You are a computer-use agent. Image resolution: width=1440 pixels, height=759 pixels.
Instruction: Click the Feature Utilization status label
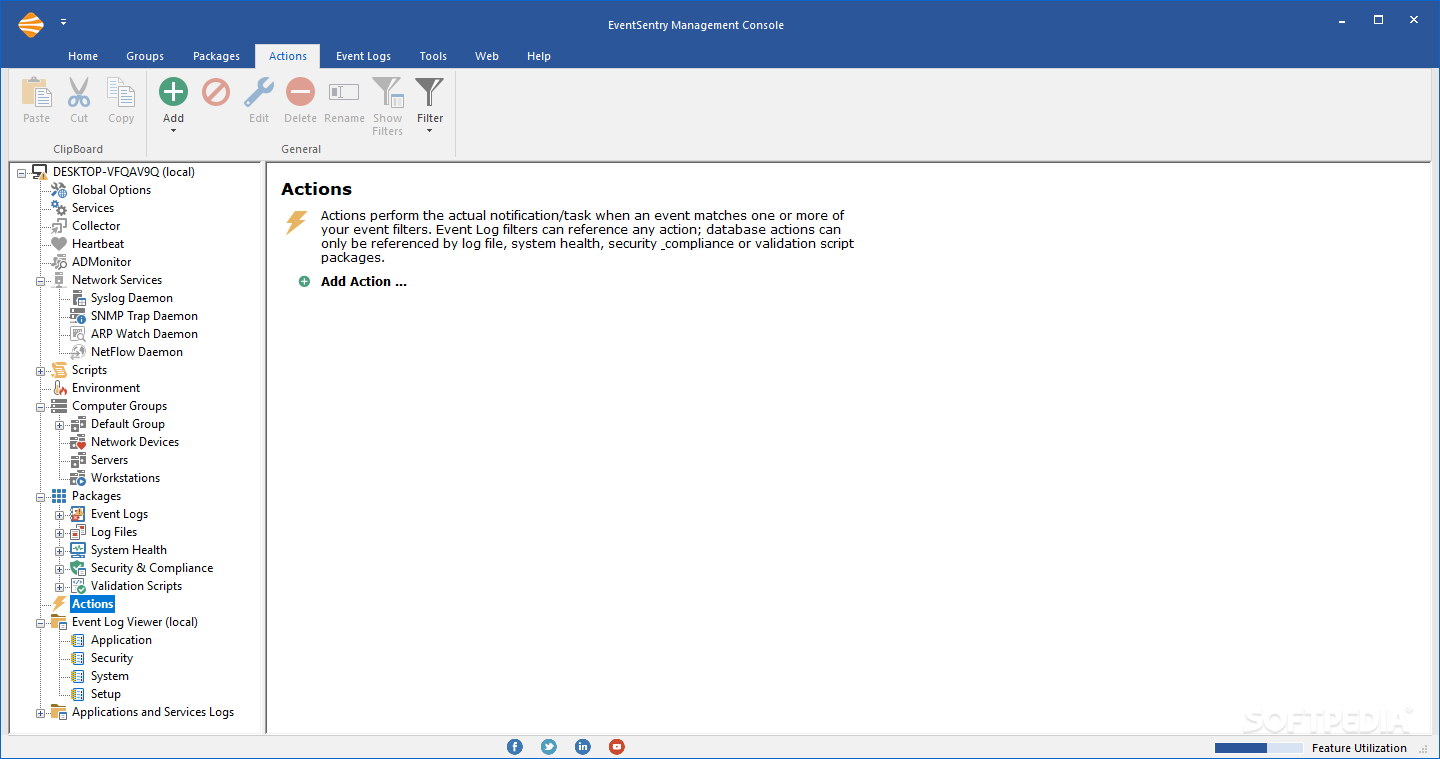1359,748
